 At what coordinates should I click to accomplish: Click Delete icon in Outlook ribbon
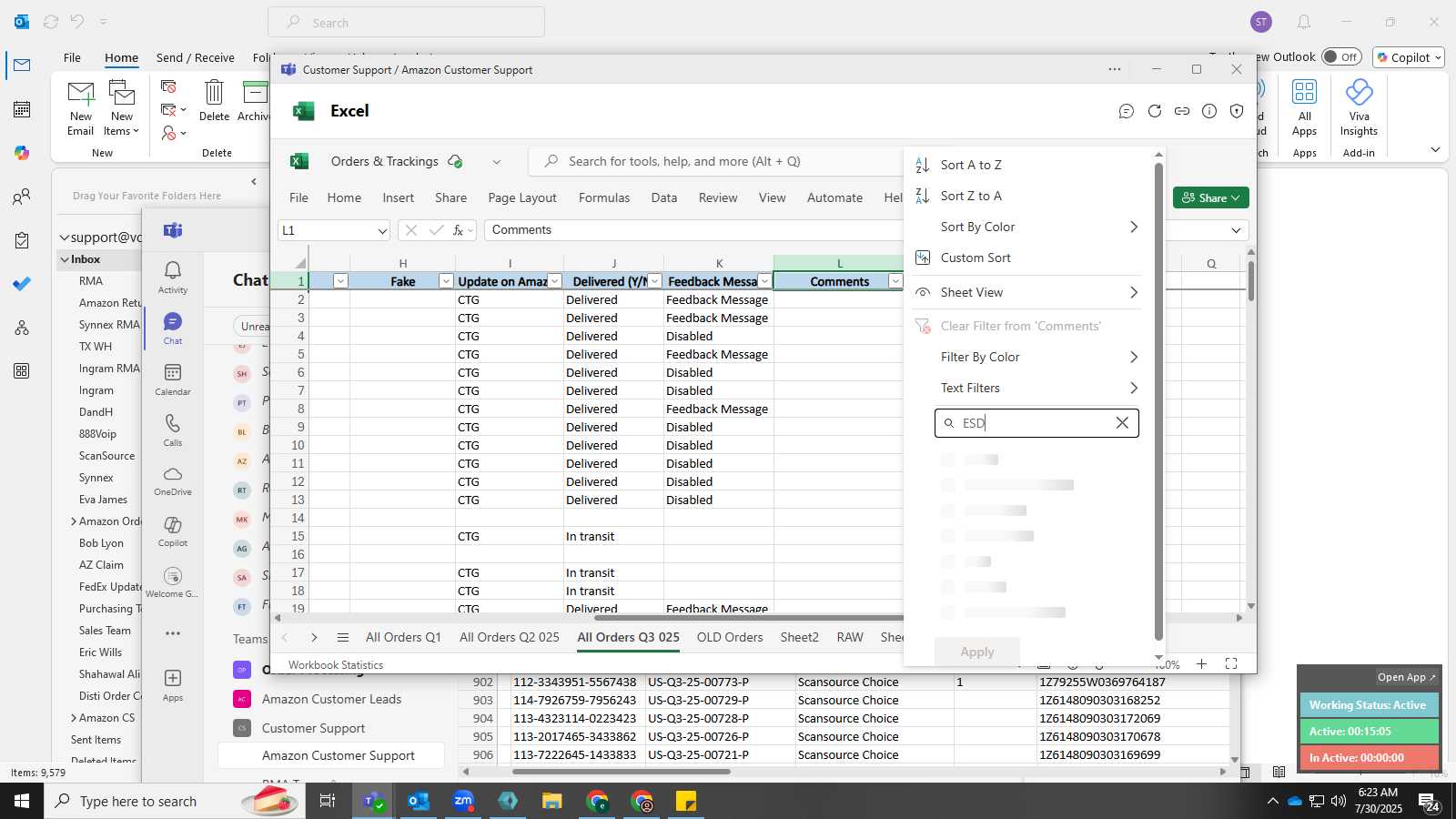214,100
